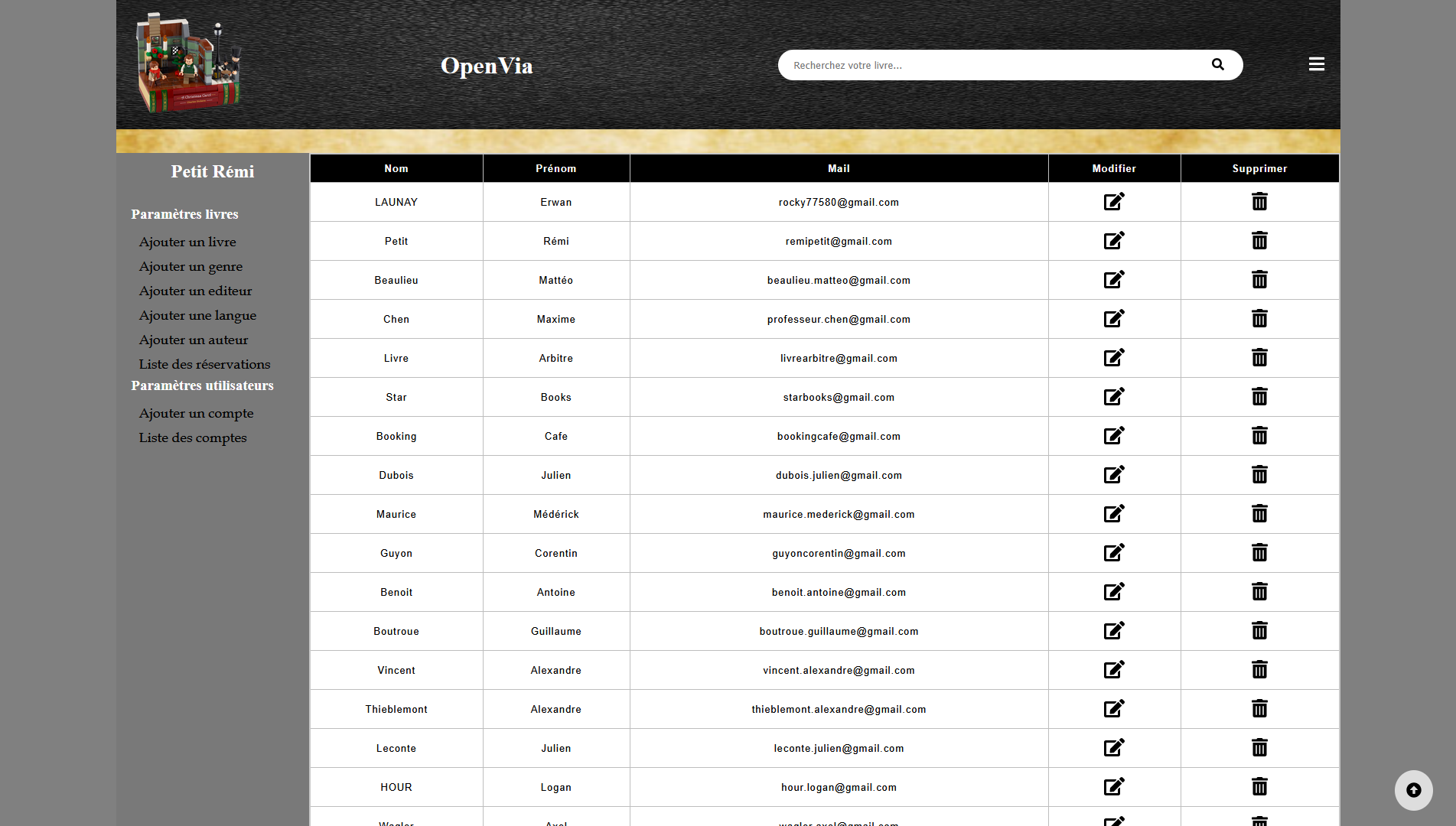Delete the Thieblemont Alexandre account
1456x826 pixels.
[1259, 709]
